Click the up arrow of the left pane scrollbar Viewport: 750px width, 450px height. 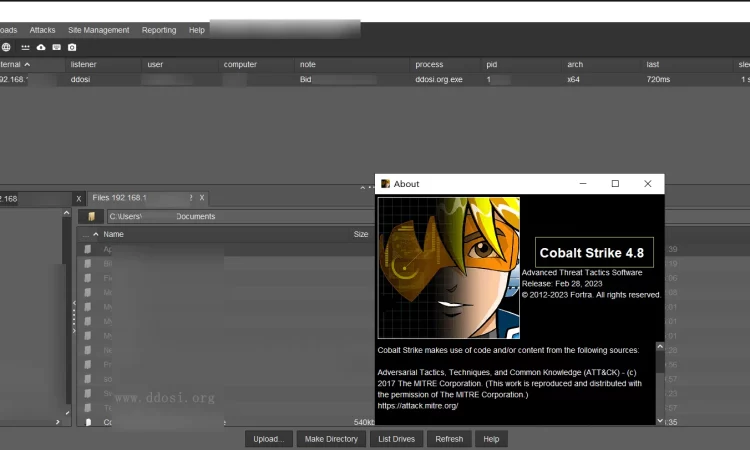[66, 213]
